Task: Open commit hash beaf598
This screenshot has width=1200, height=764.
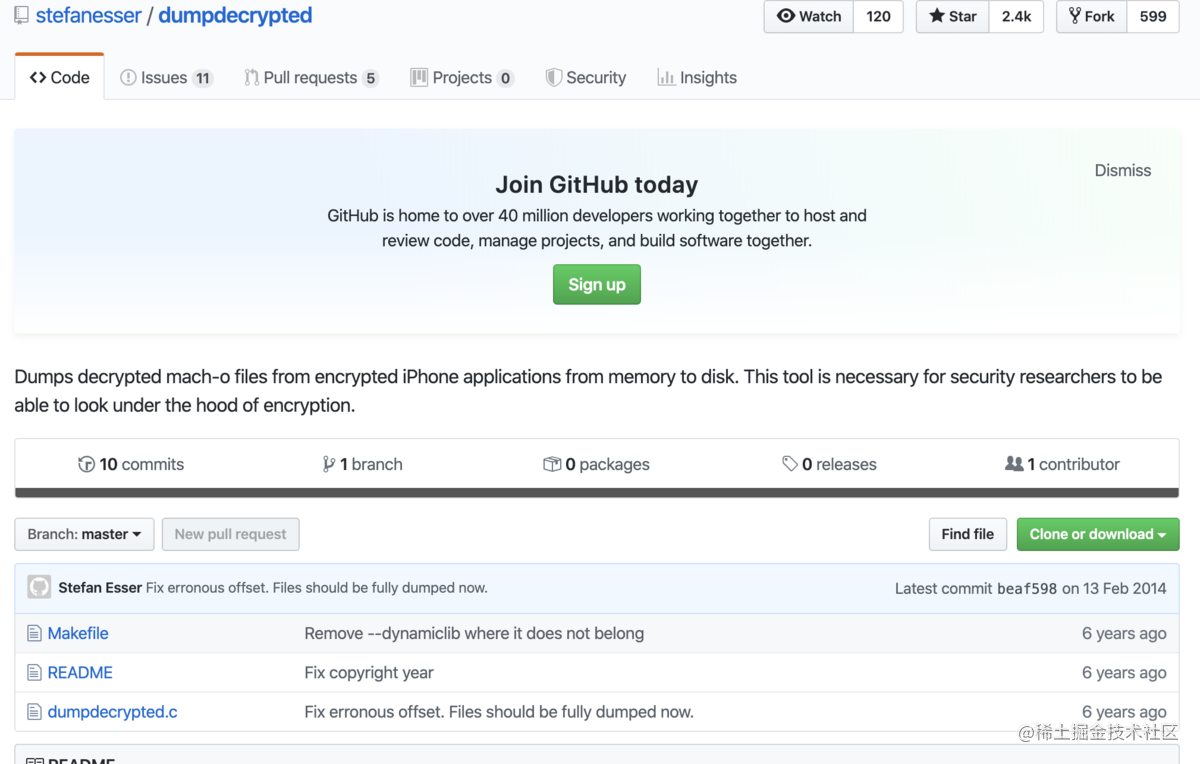Action: pyautogui.click(x=1027, y=588)
